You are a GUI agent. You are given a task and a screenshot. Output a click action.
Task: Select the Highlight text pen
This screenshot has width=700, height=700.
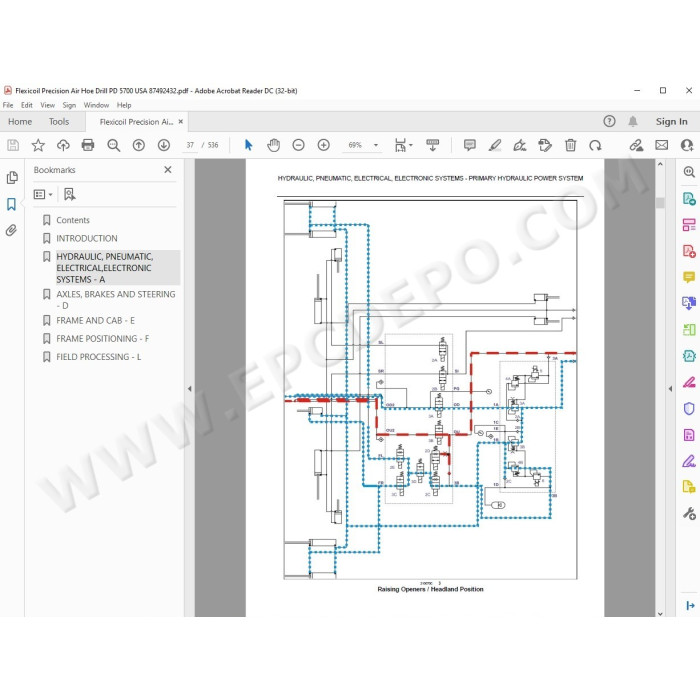[495, 145]
